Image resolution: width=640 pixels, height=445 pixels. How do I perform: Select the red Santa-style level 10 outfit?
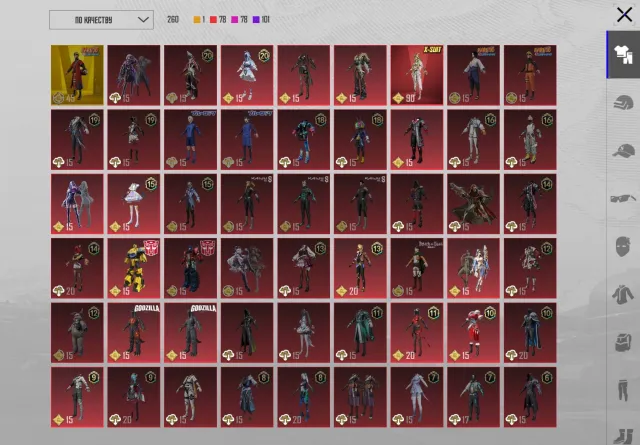[473, 333]
